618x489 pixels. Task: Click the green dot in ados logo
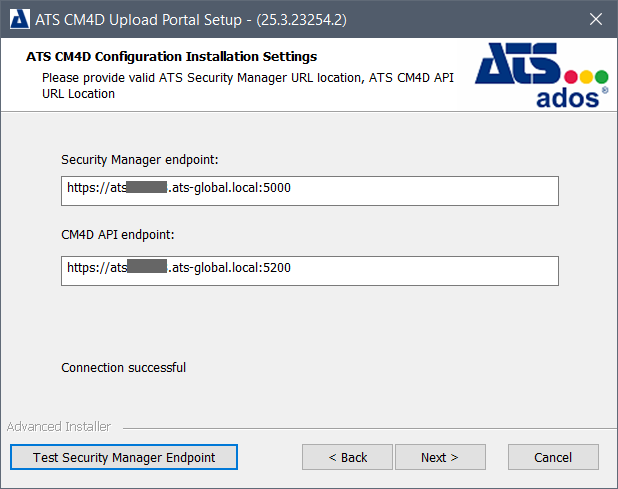coord(601,77)
